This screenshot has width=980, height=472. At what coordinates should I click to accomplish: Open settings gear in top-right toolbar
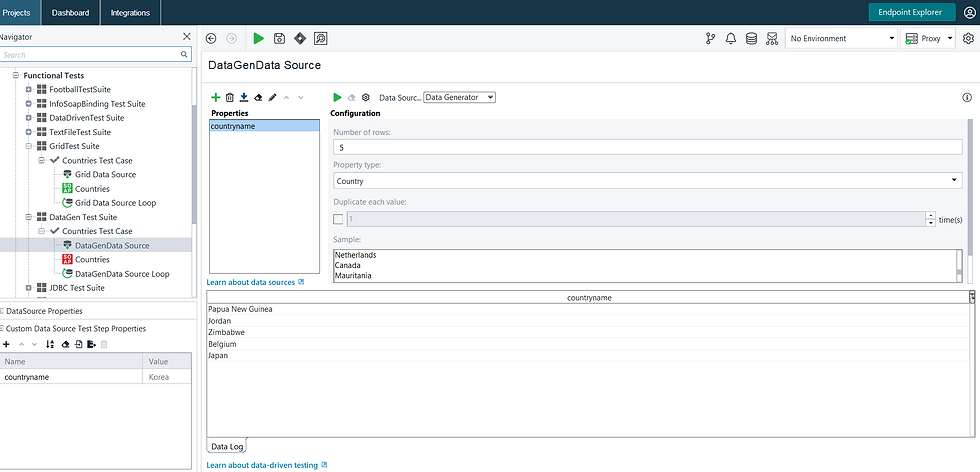(969, 39)
